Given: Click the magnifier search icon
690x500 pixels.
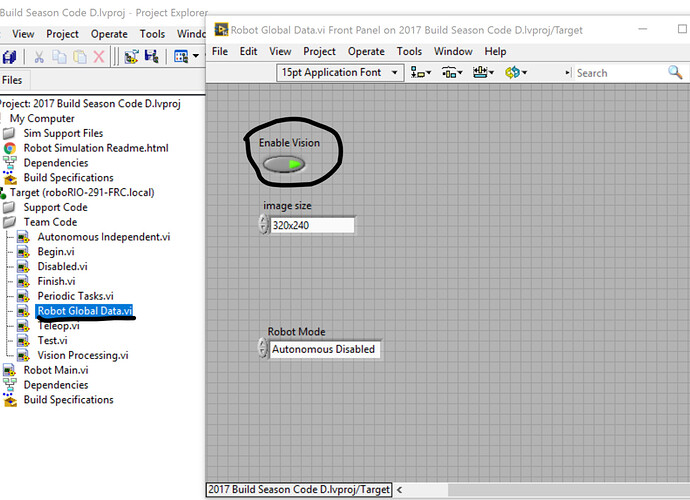Looking at the screenshot, I should click(x=675, y=72).
